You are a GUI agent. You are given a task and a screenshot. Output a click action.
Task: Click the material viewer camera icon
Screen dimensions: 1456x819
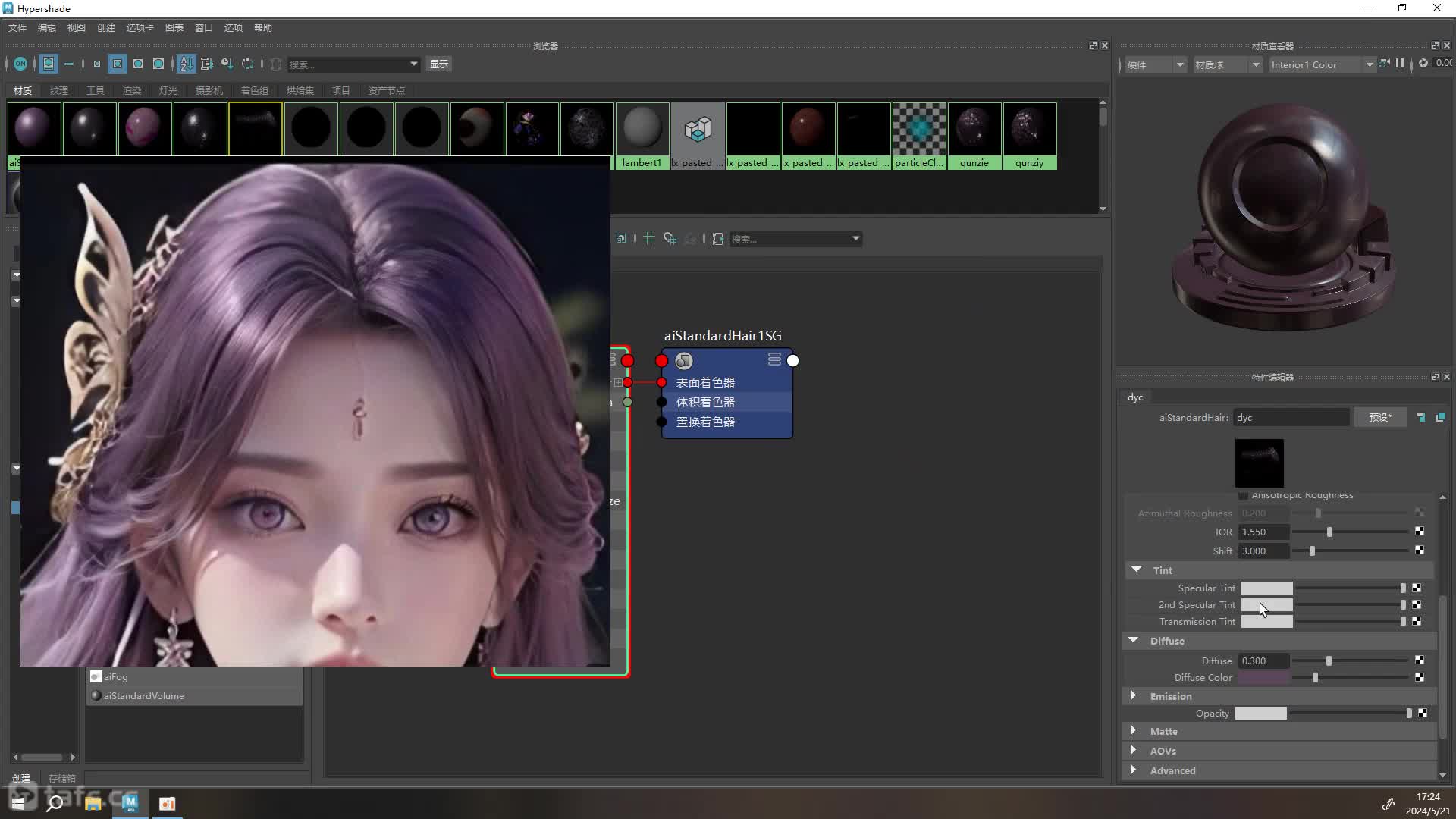[1385, 64]
